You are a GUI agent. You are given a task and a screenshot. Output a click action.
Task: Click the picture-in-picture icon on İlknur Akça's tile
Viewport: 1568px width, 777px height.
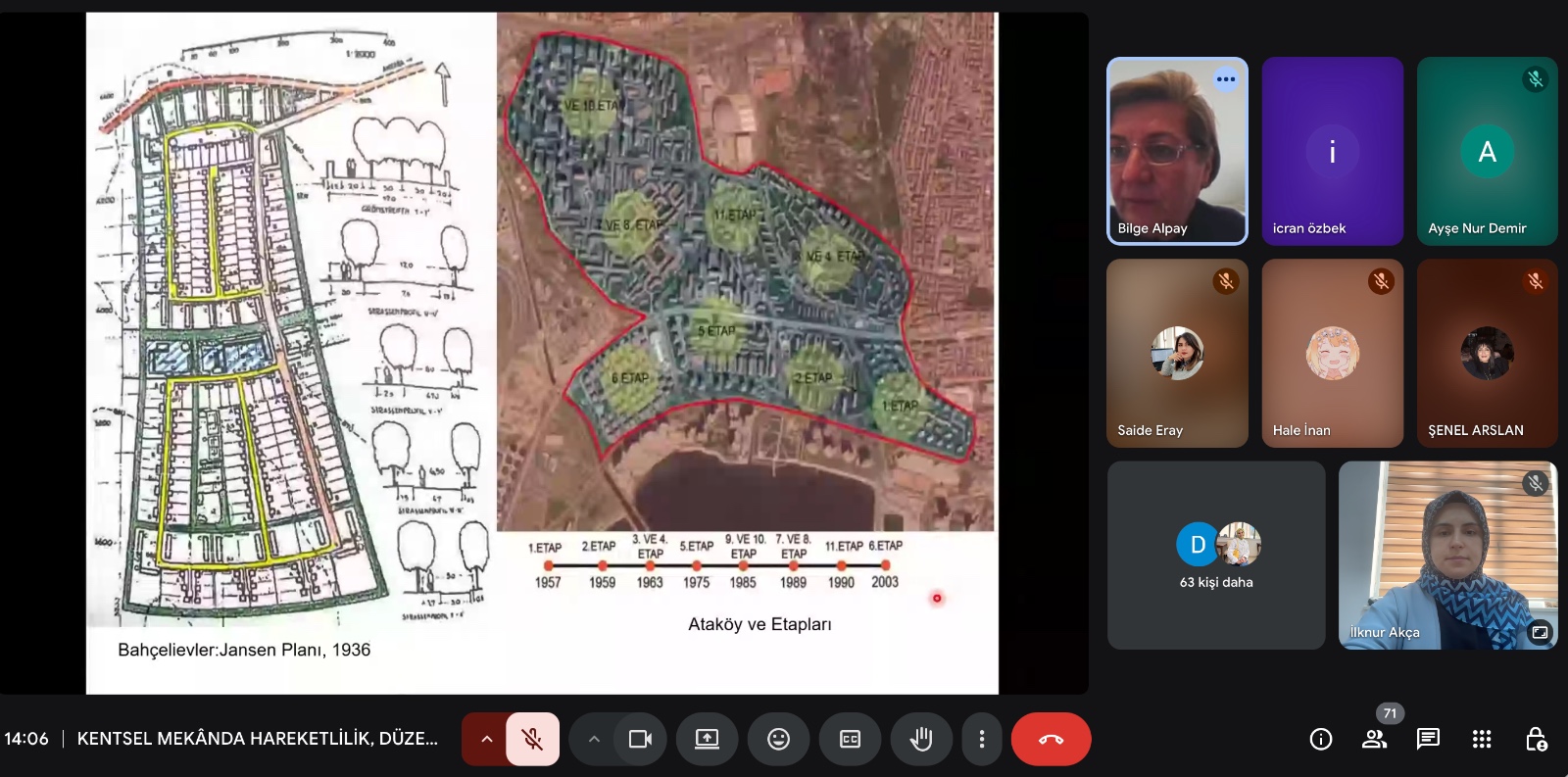(1540, 632)
